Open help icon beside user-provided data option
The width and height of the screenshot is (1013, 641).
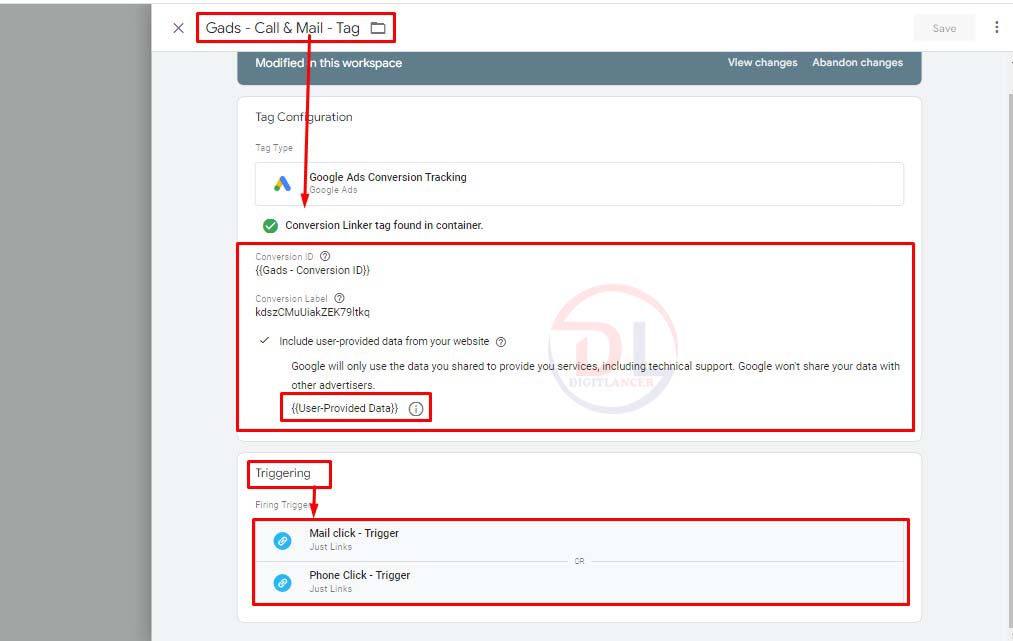pyautogui.click(x=501, y=342)
